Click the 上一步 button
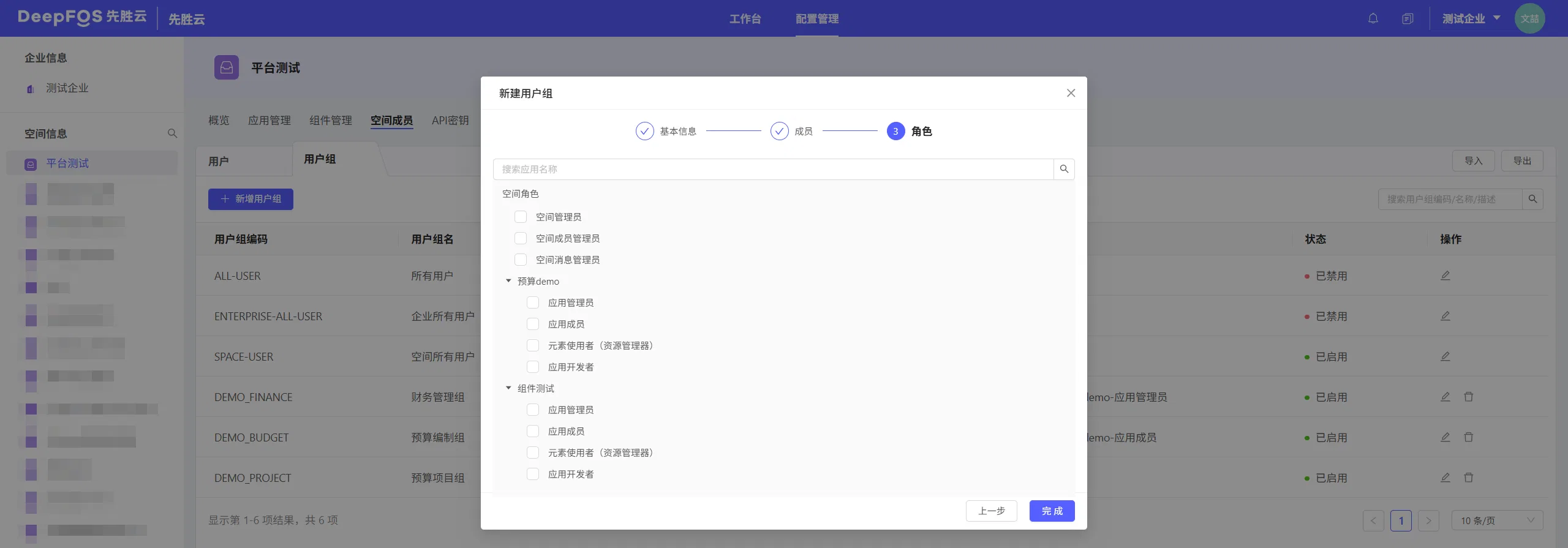The height and width of the screenshot is (548, 1568). tap(991, 511)
